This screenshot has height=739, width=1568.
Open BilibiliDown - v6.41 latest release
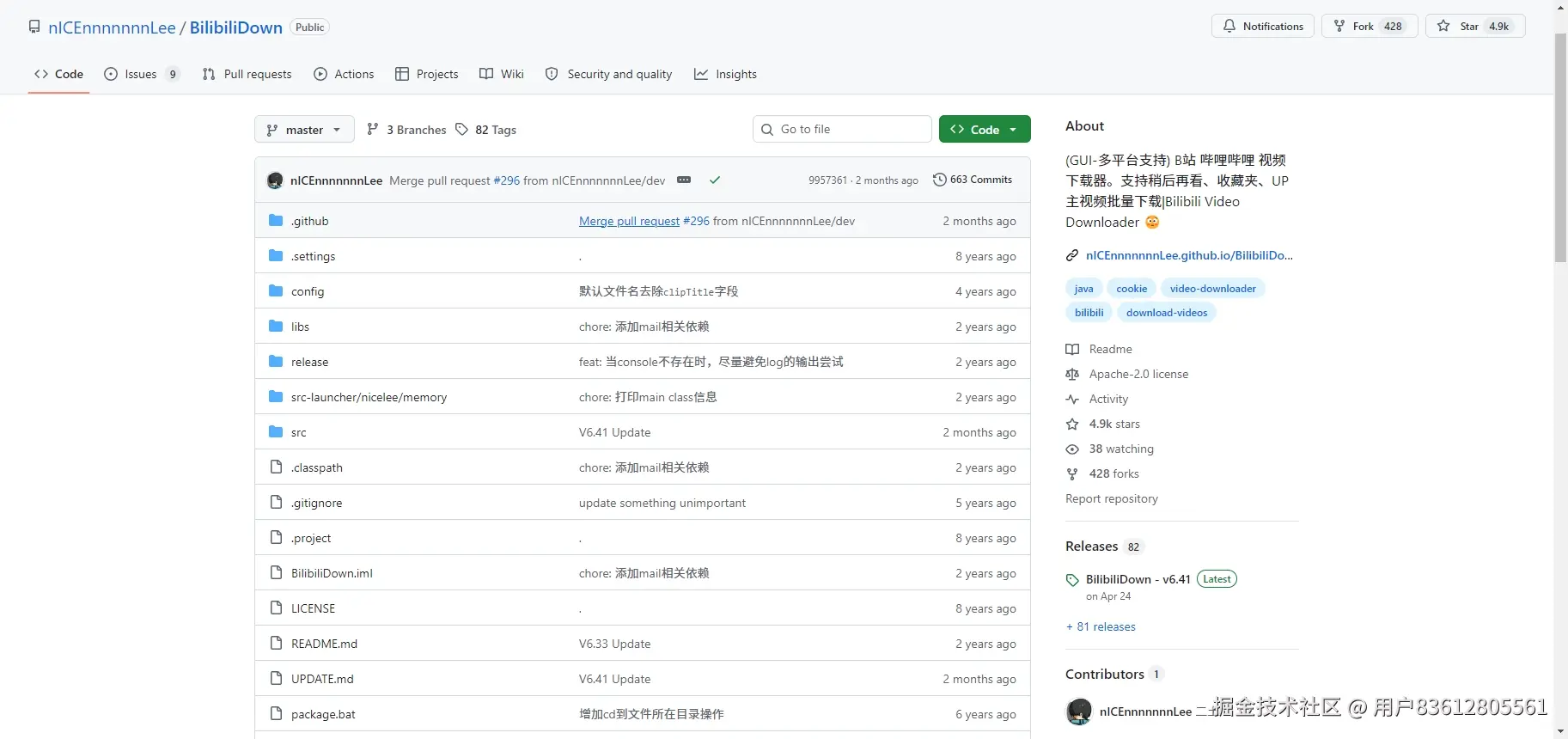[x=1138, y=579]
